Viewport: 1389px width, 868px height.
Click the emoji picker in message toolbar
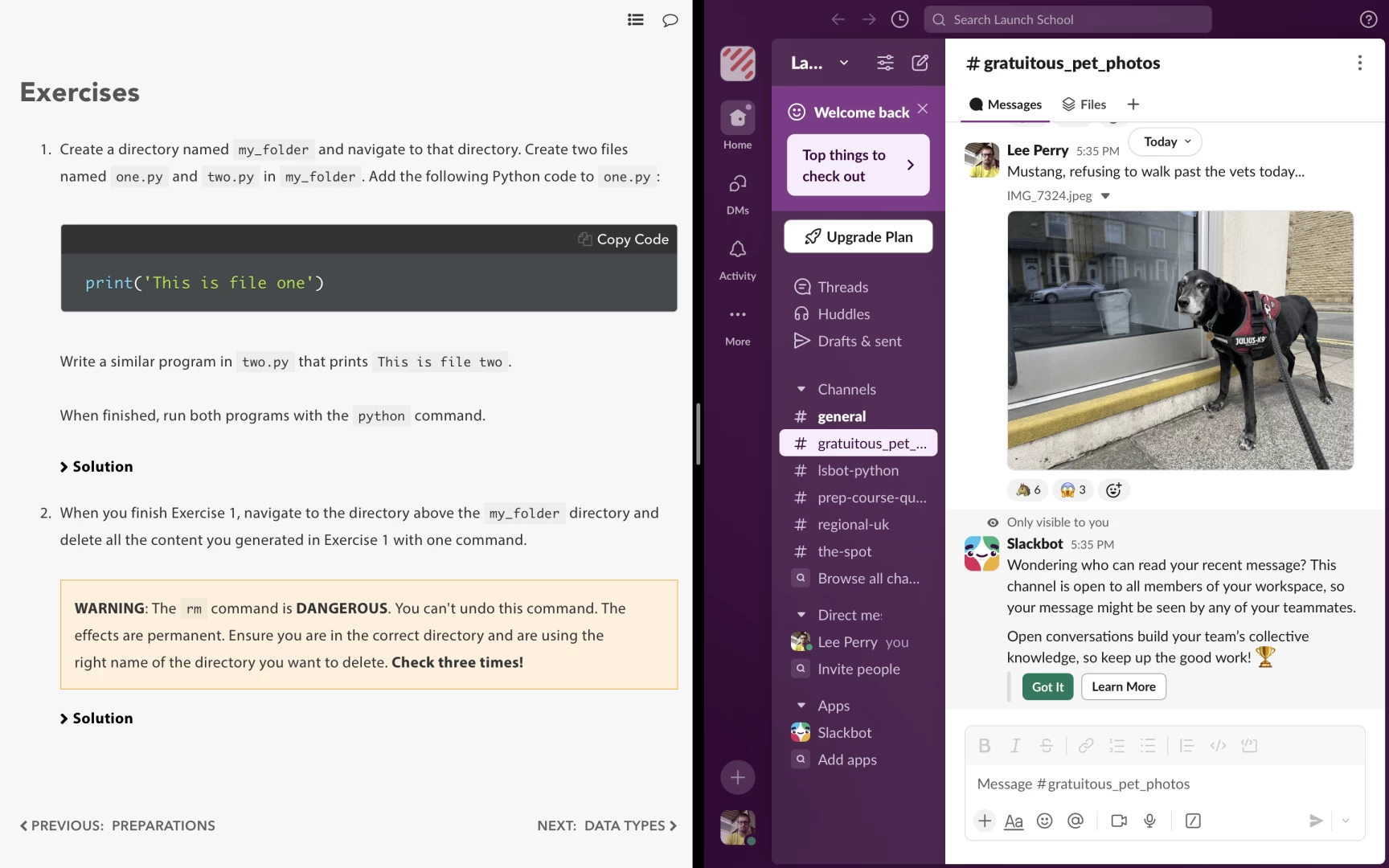tap(1044, 821)
